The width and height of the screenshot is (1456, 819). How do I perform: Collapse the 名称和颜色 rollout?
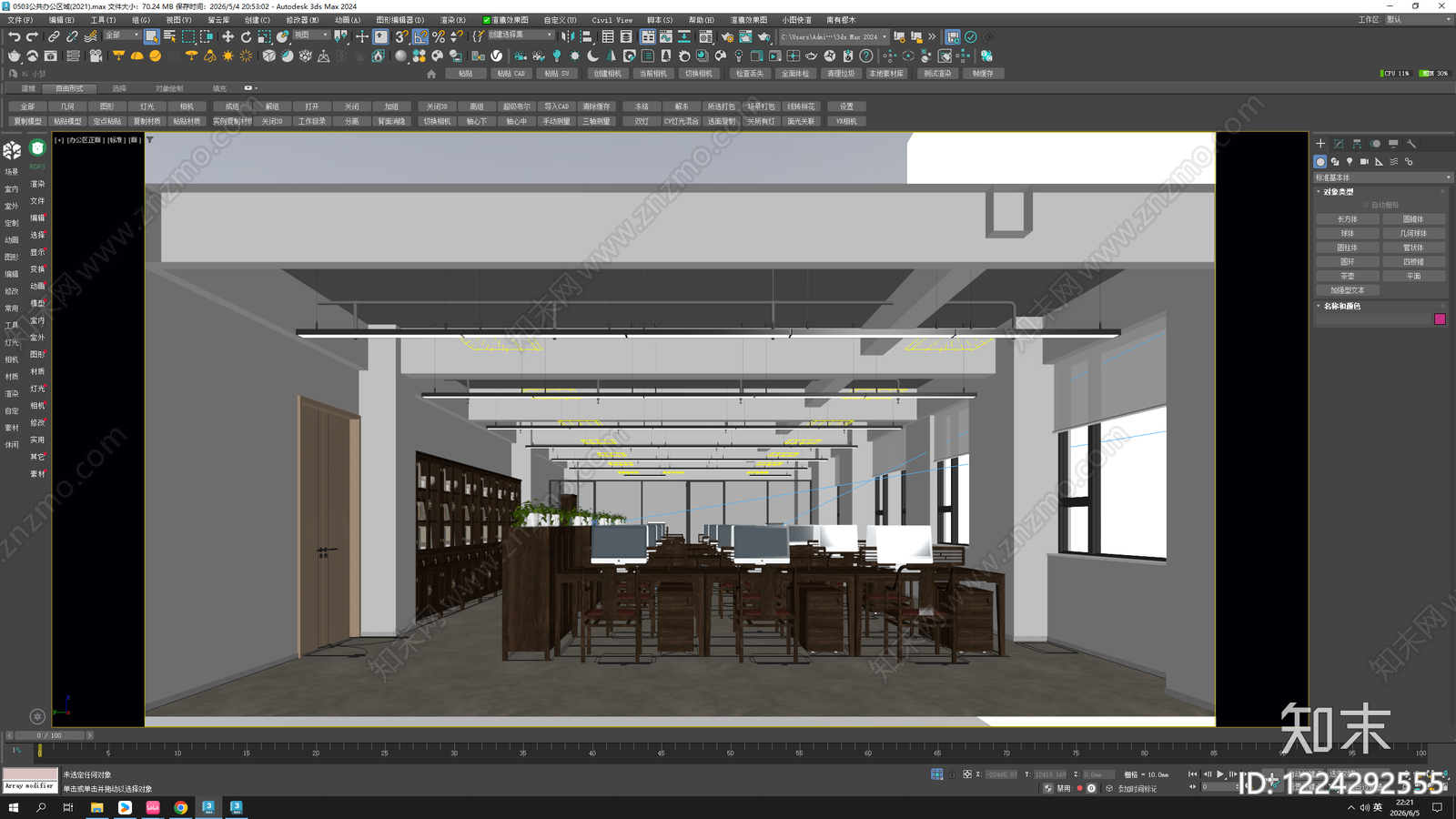[1341, 307]
